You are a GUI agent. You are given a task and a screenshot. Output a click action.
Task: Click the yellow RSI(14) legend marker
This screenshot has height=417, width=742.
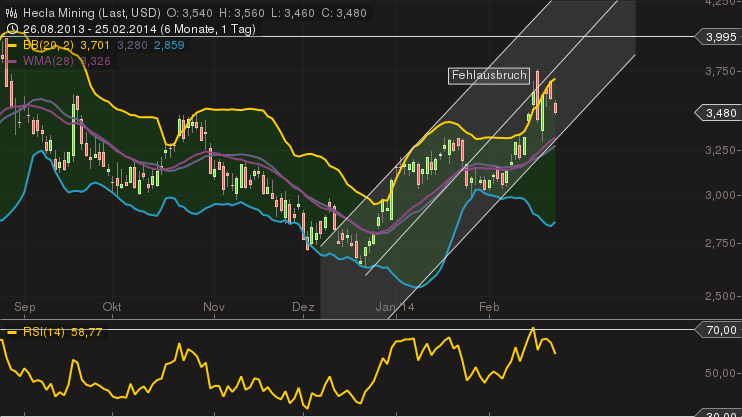coord(12,332)
